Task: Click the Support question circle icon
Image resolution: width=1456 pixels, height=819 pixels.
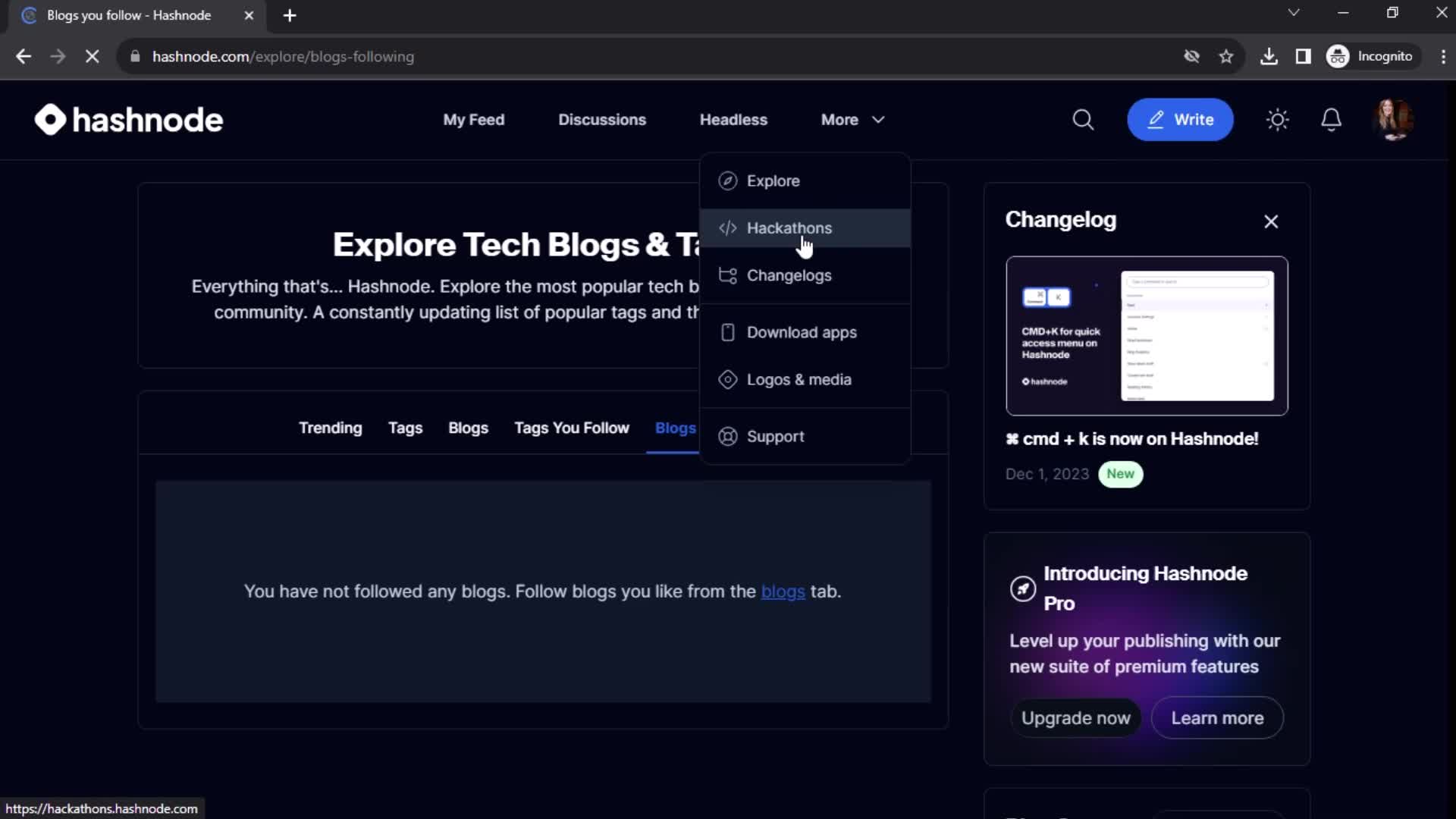Action: tap(729, 436)
